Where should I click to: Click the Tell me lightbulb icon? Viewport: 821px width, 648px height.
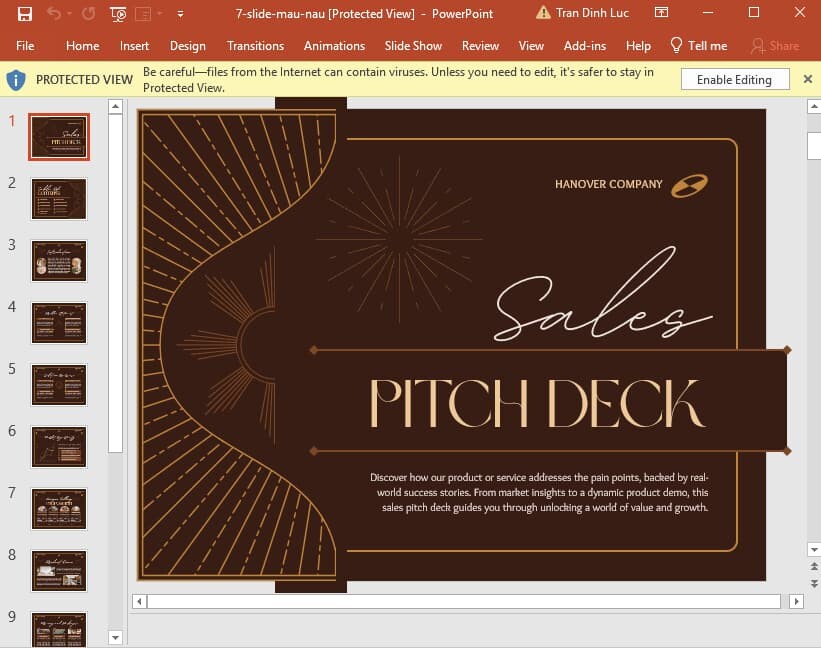pyautogui.click(x=676, y=46)
